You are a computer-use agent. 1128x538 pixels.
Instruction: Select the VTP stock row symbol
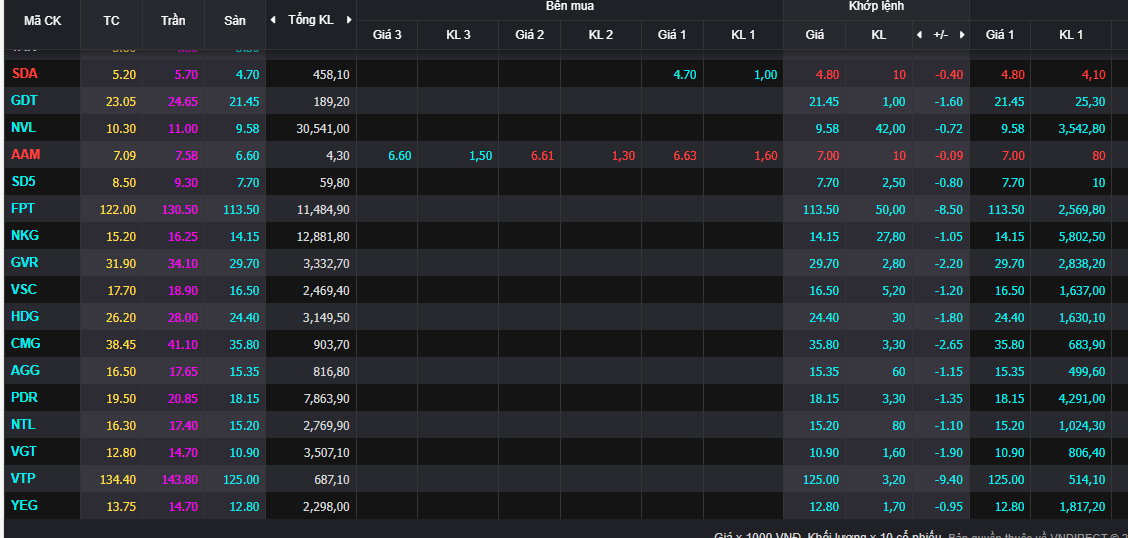(23, 478)
